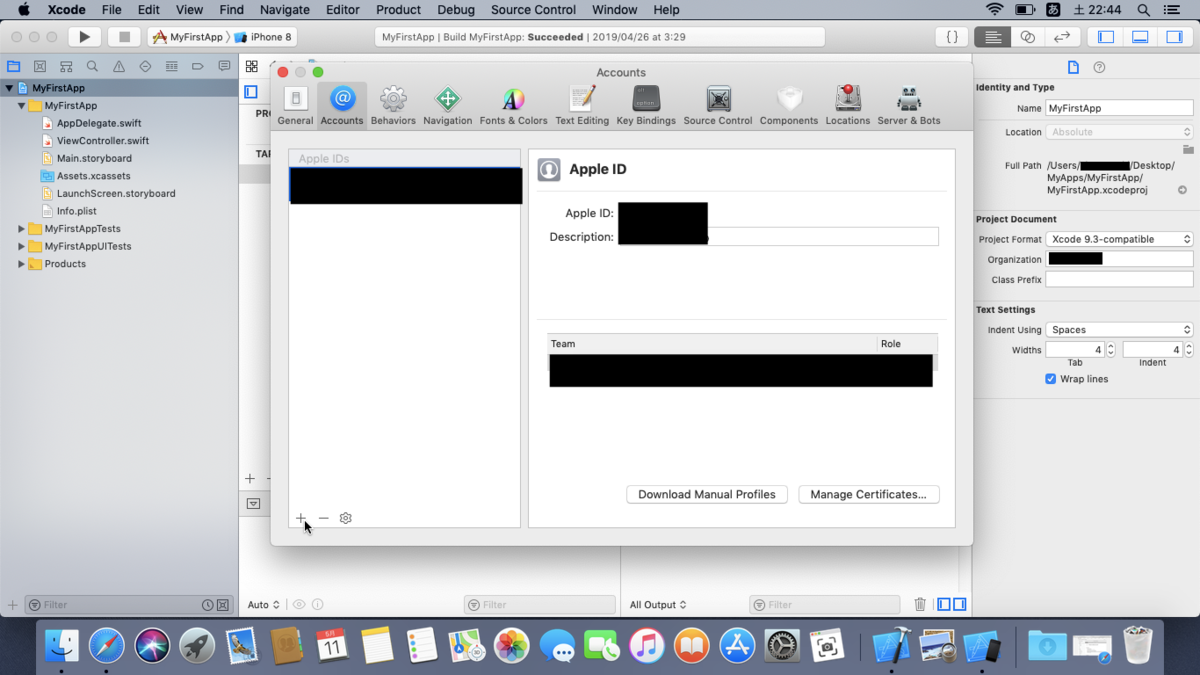Add a new account with plus button
This screenshot has width=1200, height=675.
(300, 518)
